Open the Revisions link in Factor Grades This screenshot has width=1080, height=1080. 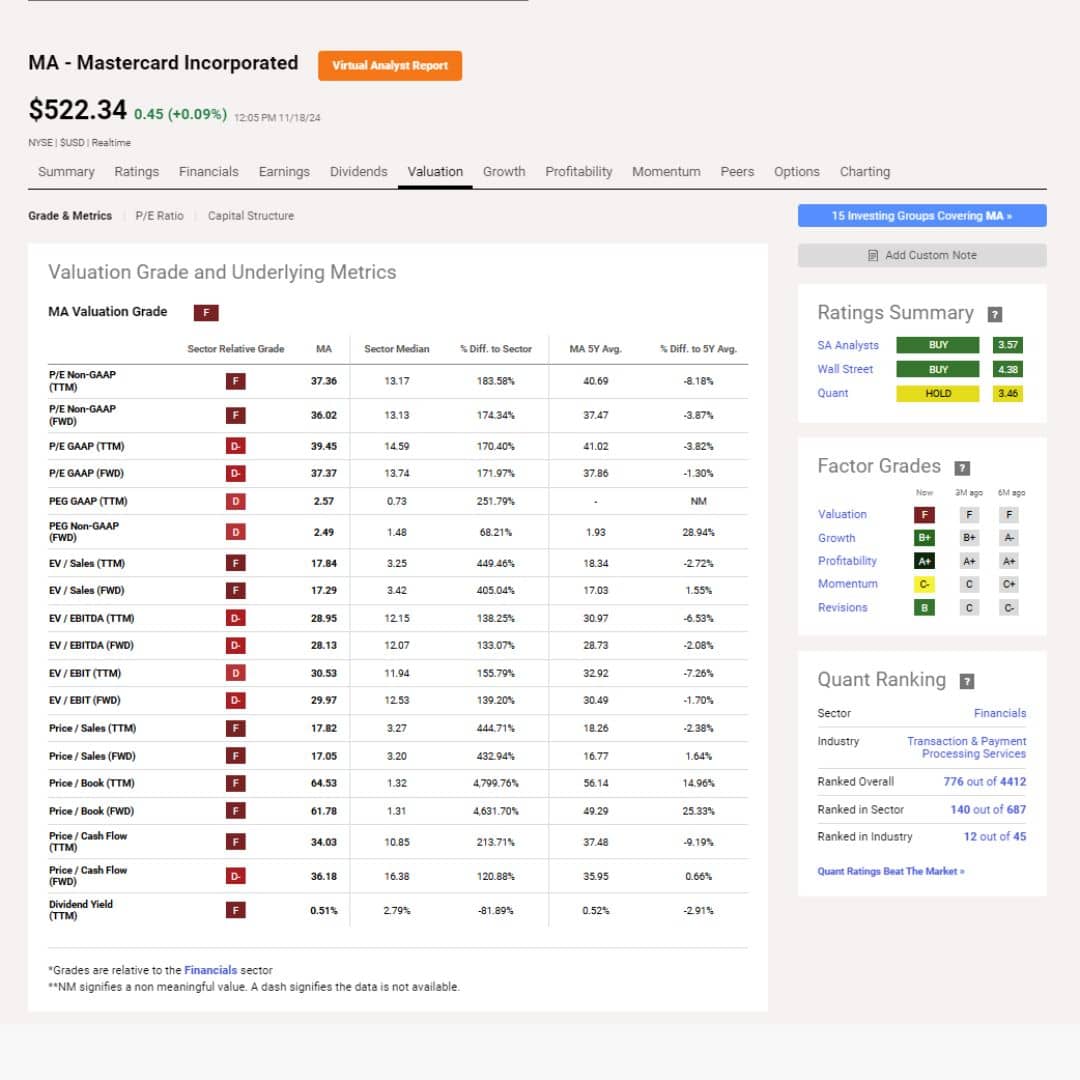coord(842,608)
